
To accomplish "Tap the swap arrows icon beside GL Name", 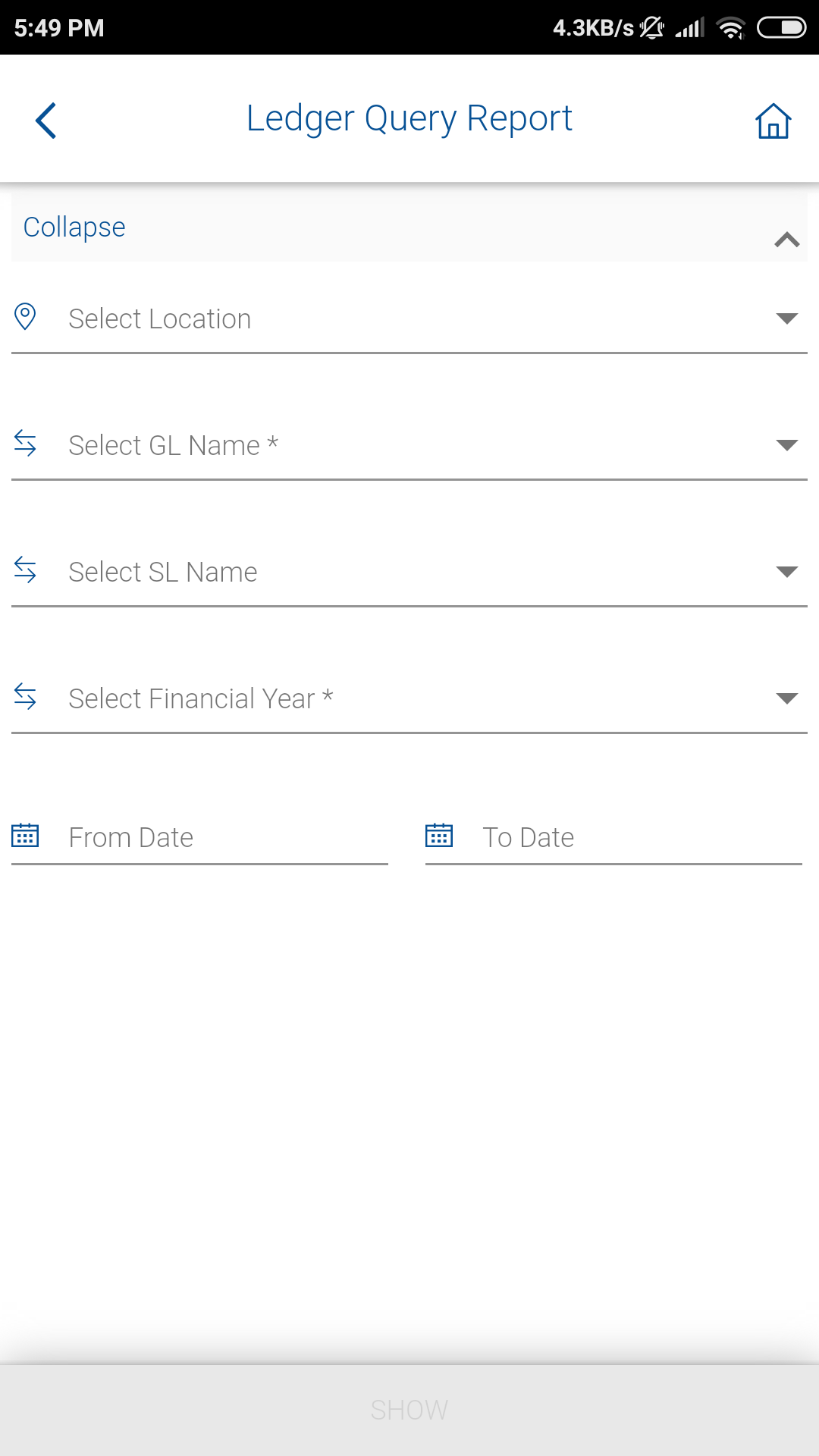I will point(25,444).
